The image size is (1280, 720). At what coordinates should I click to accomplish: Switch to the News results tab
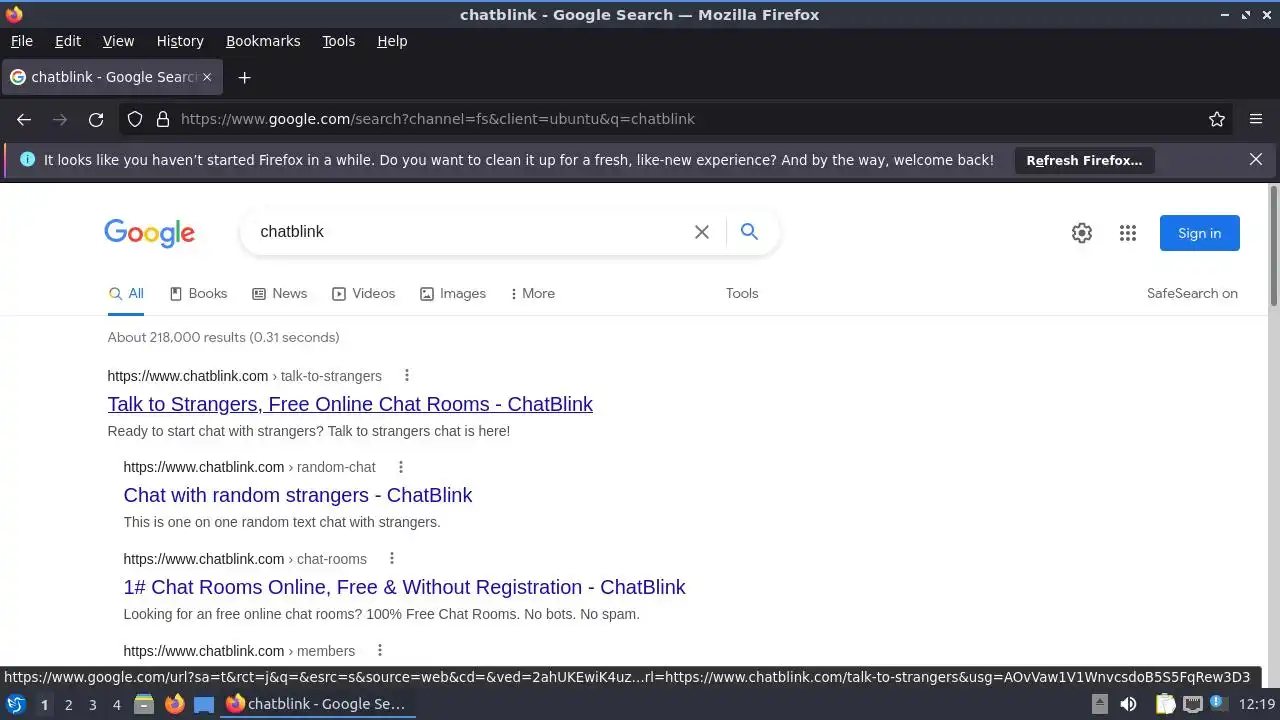pyautogui.click(x=279, y=293)
